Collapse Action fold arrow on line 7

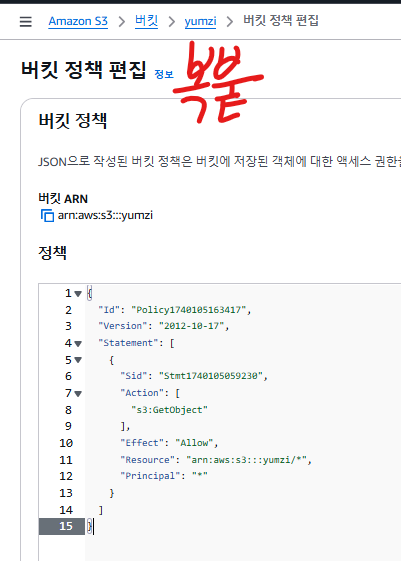click(x=78, y=394)
